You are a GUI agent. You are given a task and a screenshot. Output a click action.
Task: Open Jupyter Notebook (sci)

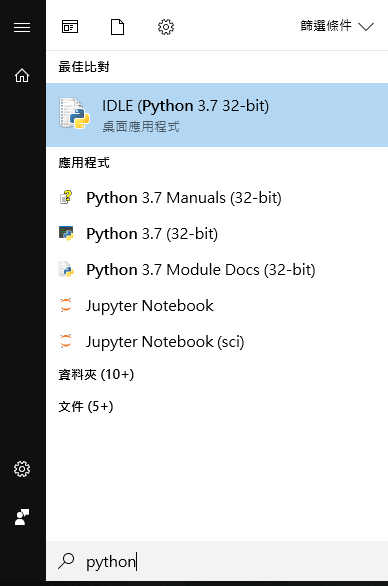tap(217, 342)
